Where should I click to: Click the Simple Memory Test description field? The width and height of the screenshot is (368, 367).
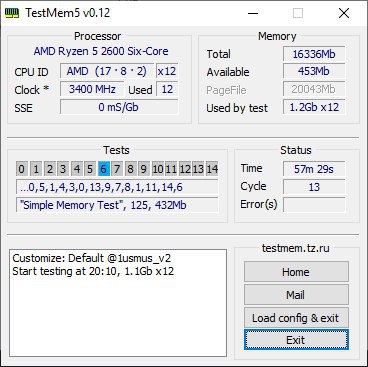[x=117, y=205]
